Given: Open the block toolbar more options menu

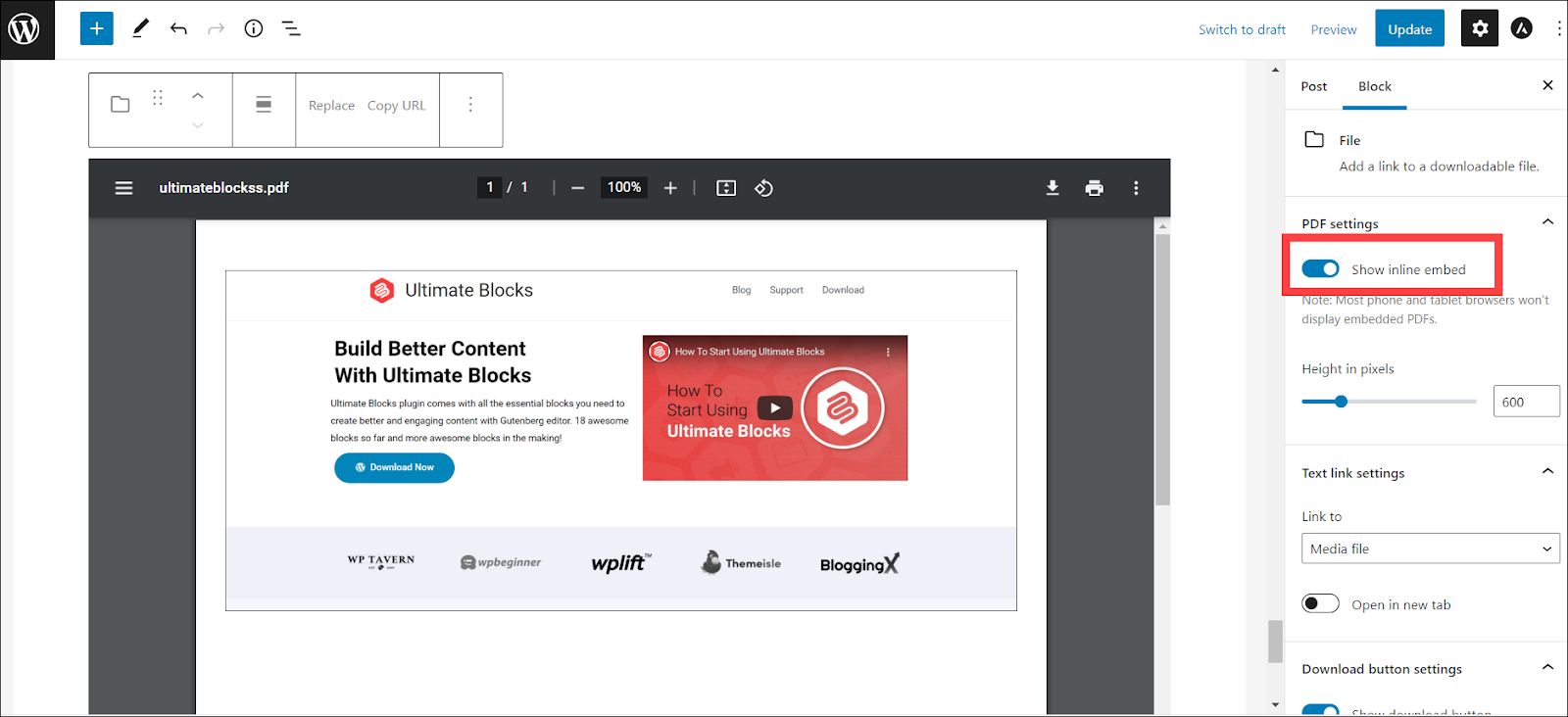Looking at the screenshot, I should coord(470,105).
